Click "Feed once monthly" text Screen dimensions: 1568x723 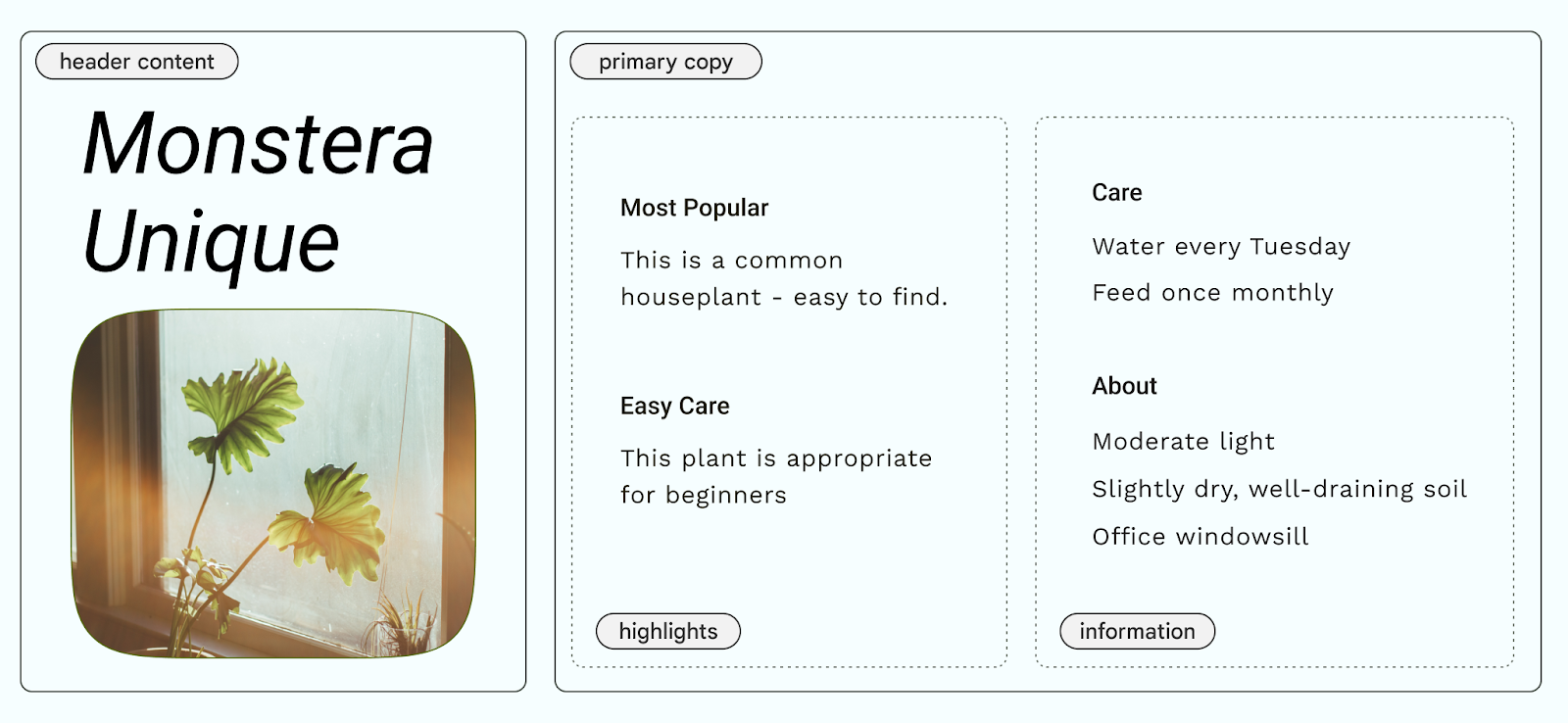(x=1212, y=293)
